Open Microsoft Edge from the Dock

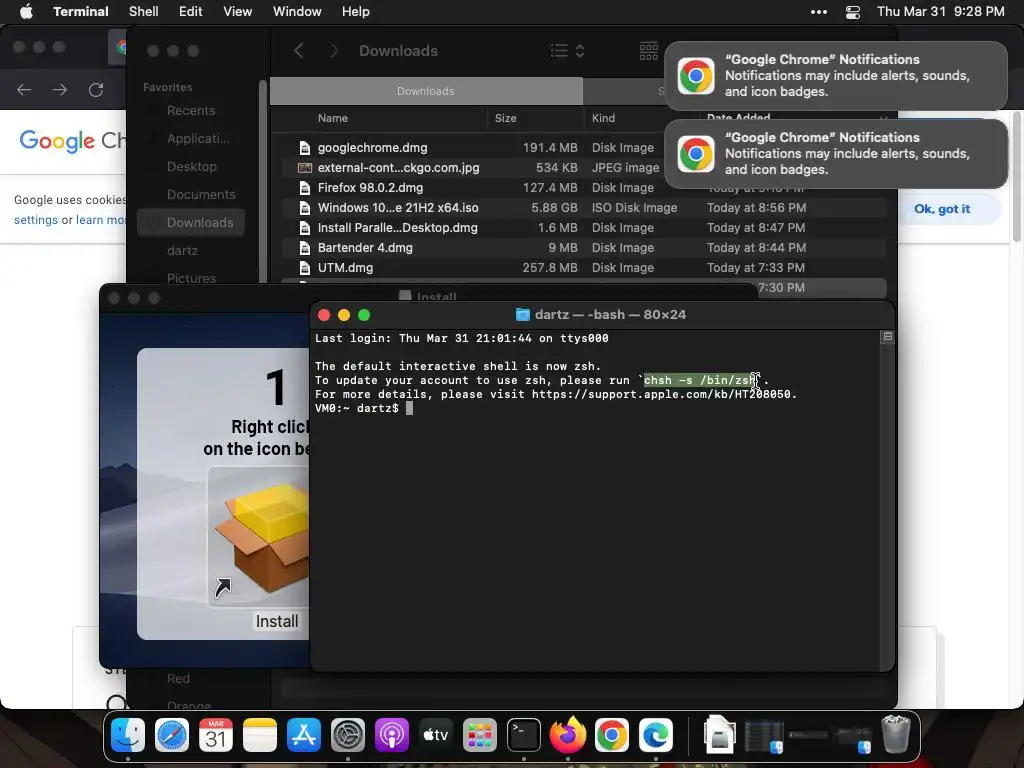656,735
